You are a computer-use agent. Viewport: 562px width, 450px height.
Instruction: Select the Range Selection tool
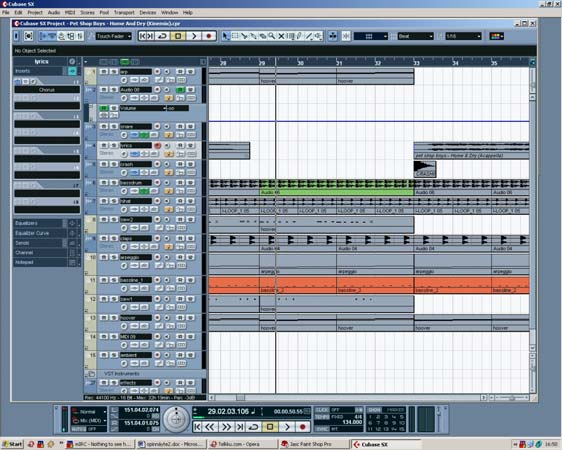coord(235,36)
